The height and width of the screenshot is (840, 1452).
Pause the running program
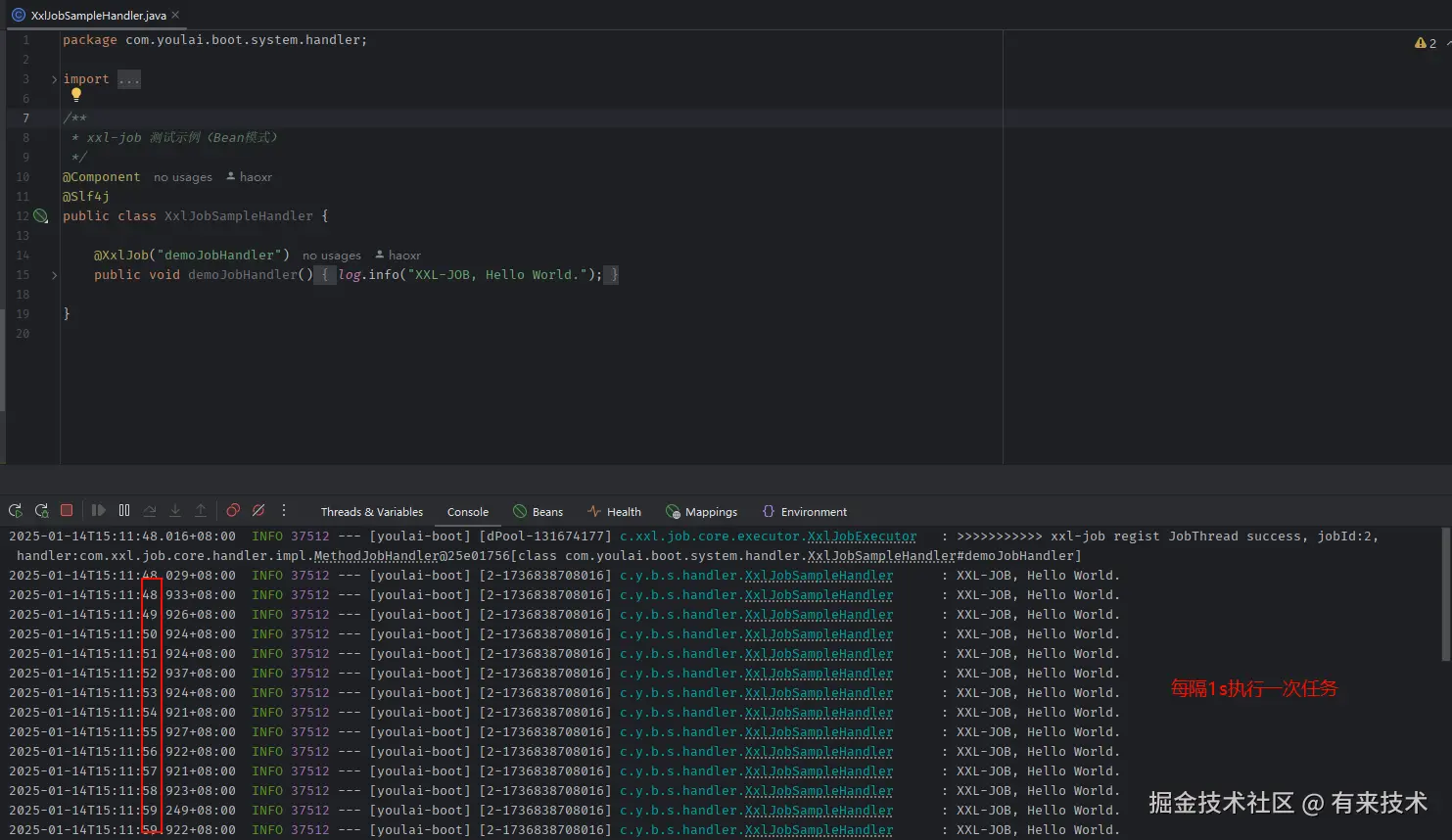[x=124, y=511]
